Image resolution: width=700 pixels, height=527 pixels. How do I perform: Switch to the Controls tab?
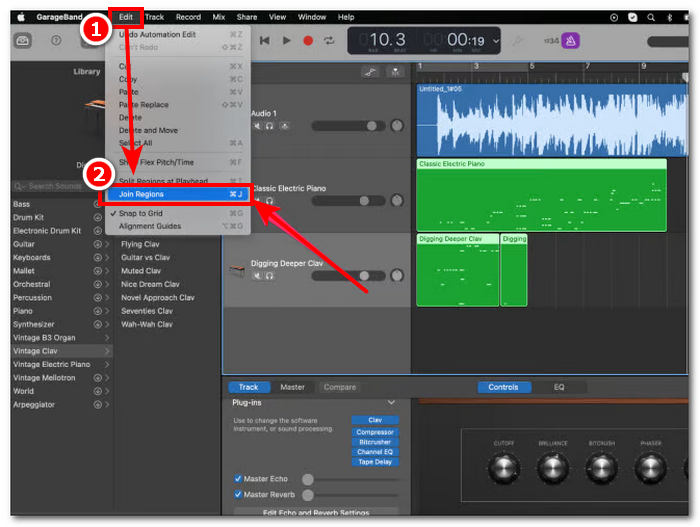[x=504, y=387]
